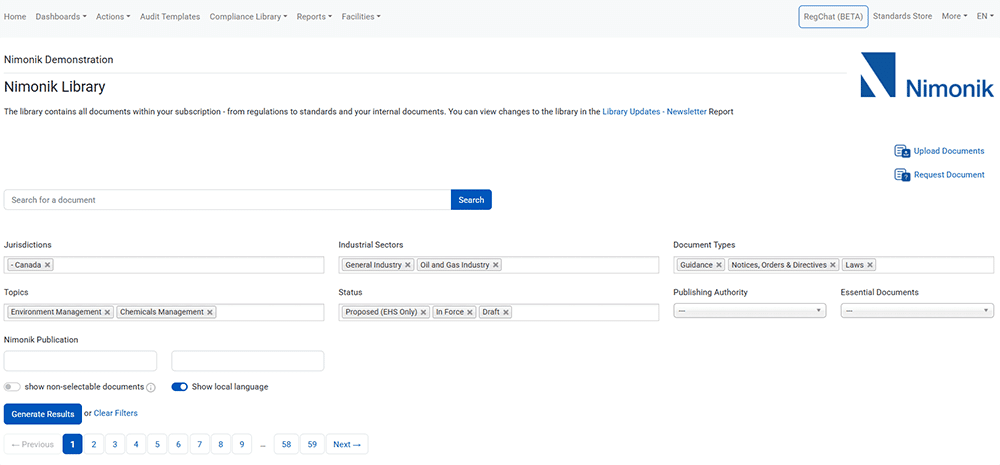1000x465 pixels.
Task: Open the Standards Store
Action: pyautogui.click(x=902, y=17)
